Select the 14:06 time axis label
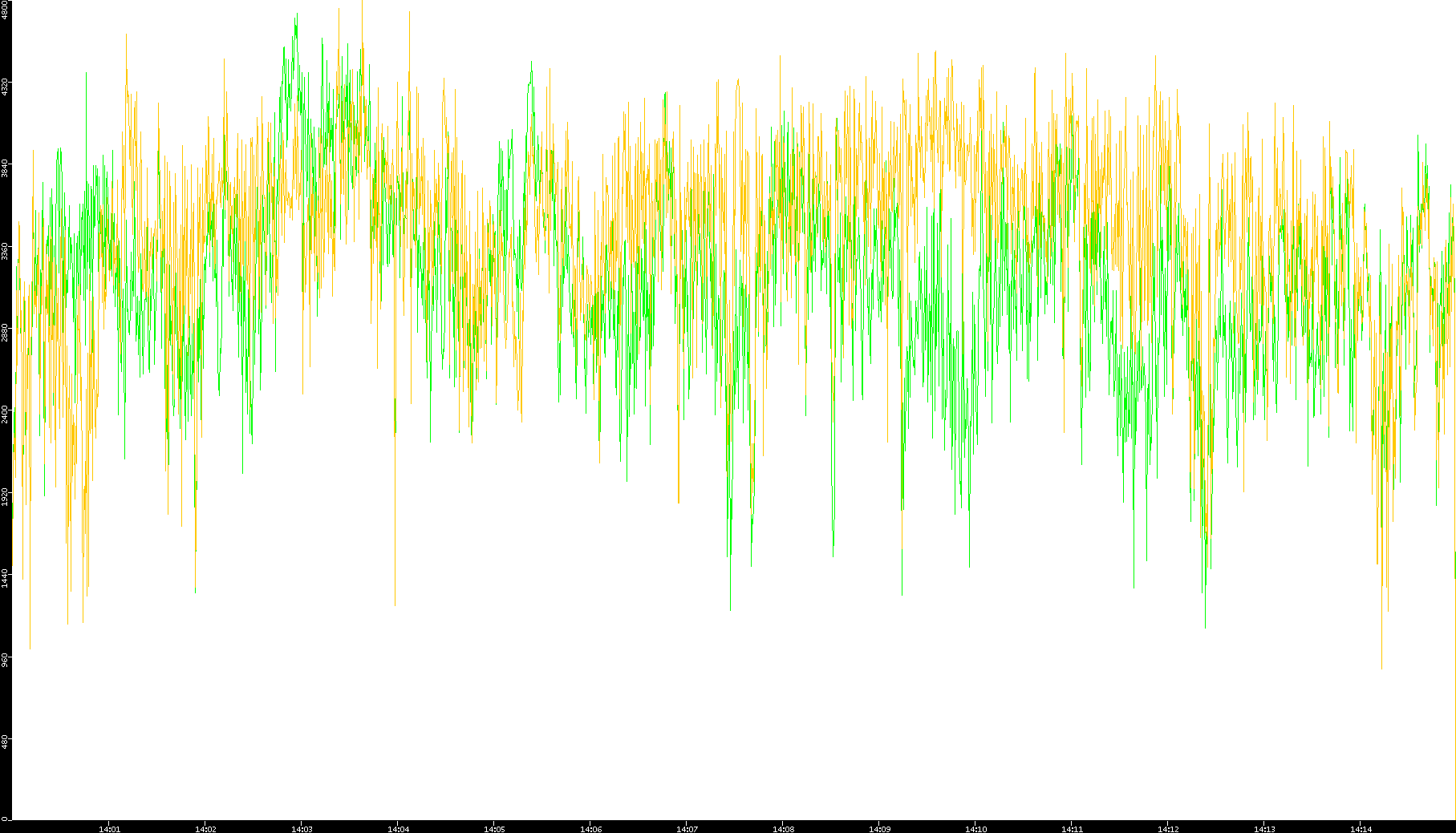The height and width of the screenshot is (833, 1456). coord(590,829)
